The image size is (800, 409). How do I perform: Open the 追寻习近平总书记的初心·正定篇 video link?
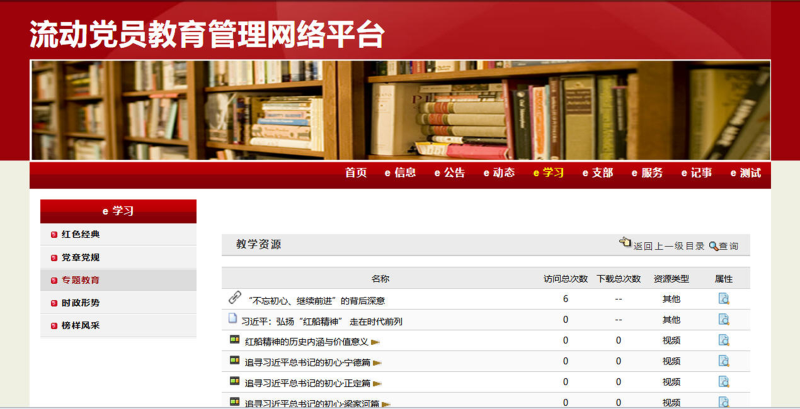(308, 383)
